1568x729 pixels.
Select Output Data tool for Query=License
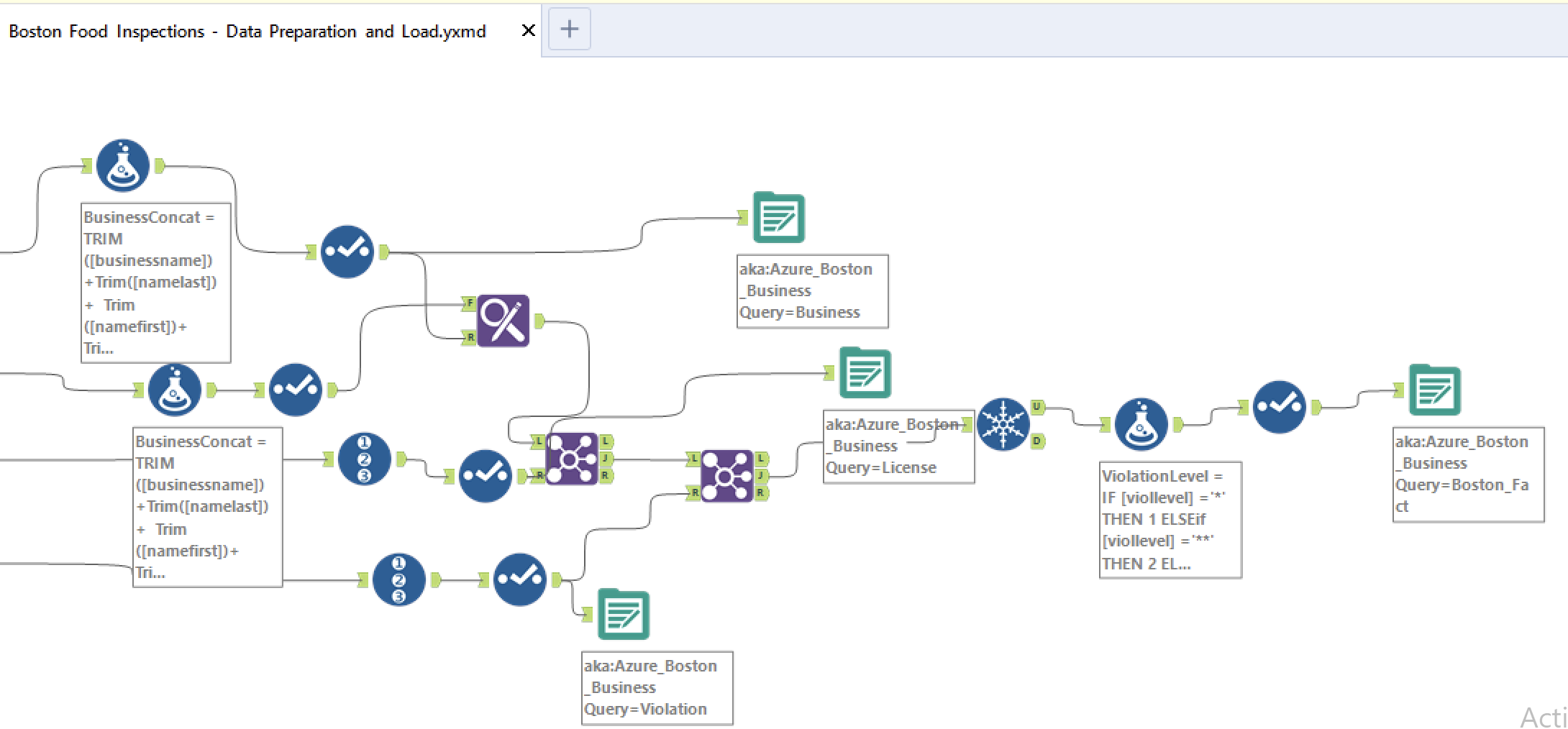[x=865, y=372]
